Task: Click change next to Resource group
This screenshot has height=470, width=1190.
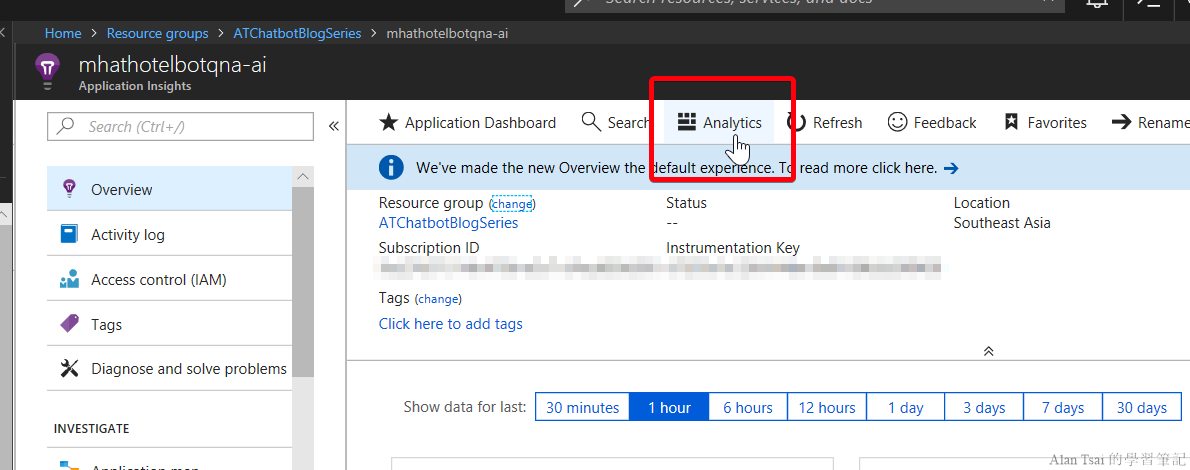Action: click(x=512, y=204)
